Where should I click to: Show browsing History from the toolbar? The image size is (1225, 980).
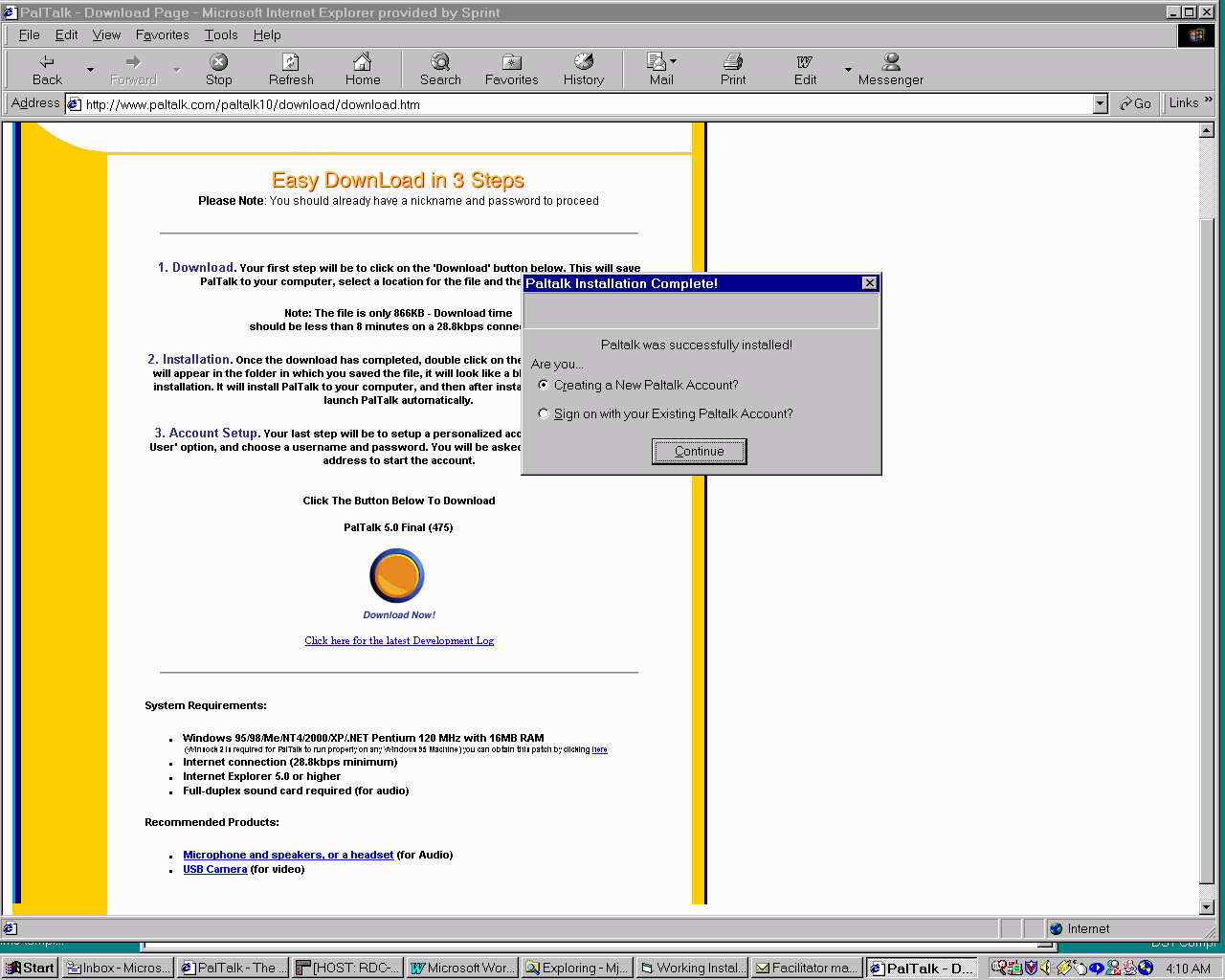point(584,70)
